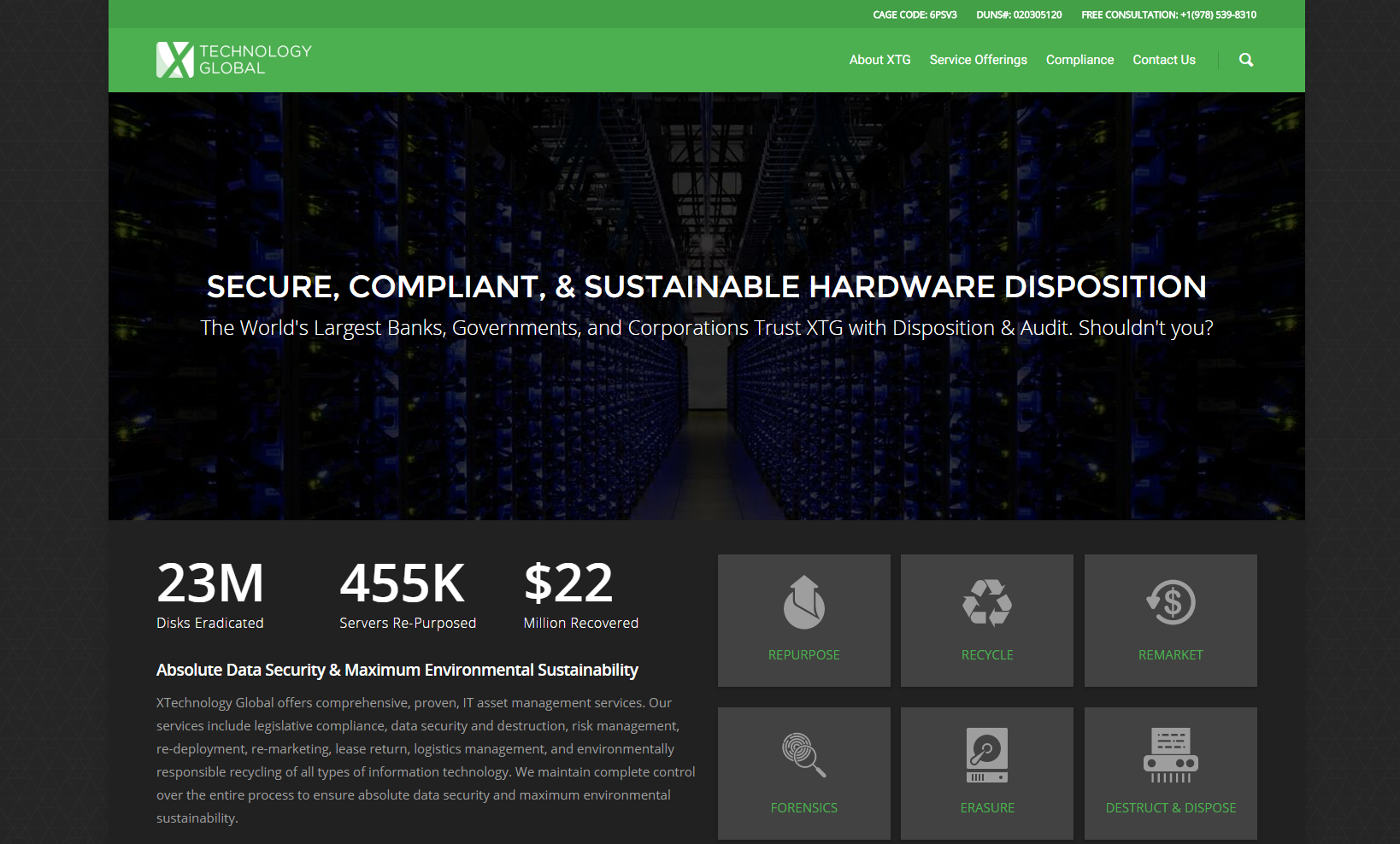Click the $22 statistic
The height and width of the screenshot is (844, 1400).
(568, 583)
